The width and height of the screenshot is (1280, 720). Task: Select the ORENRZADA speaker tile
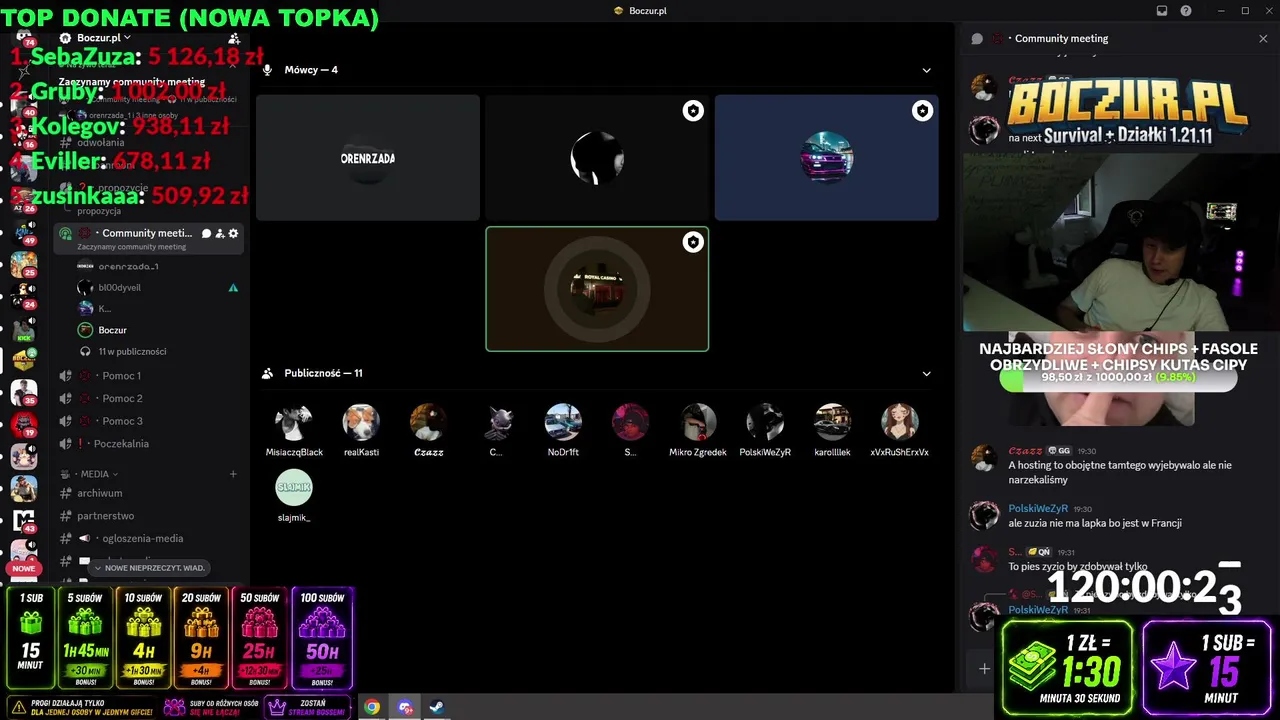pos(368,158)
